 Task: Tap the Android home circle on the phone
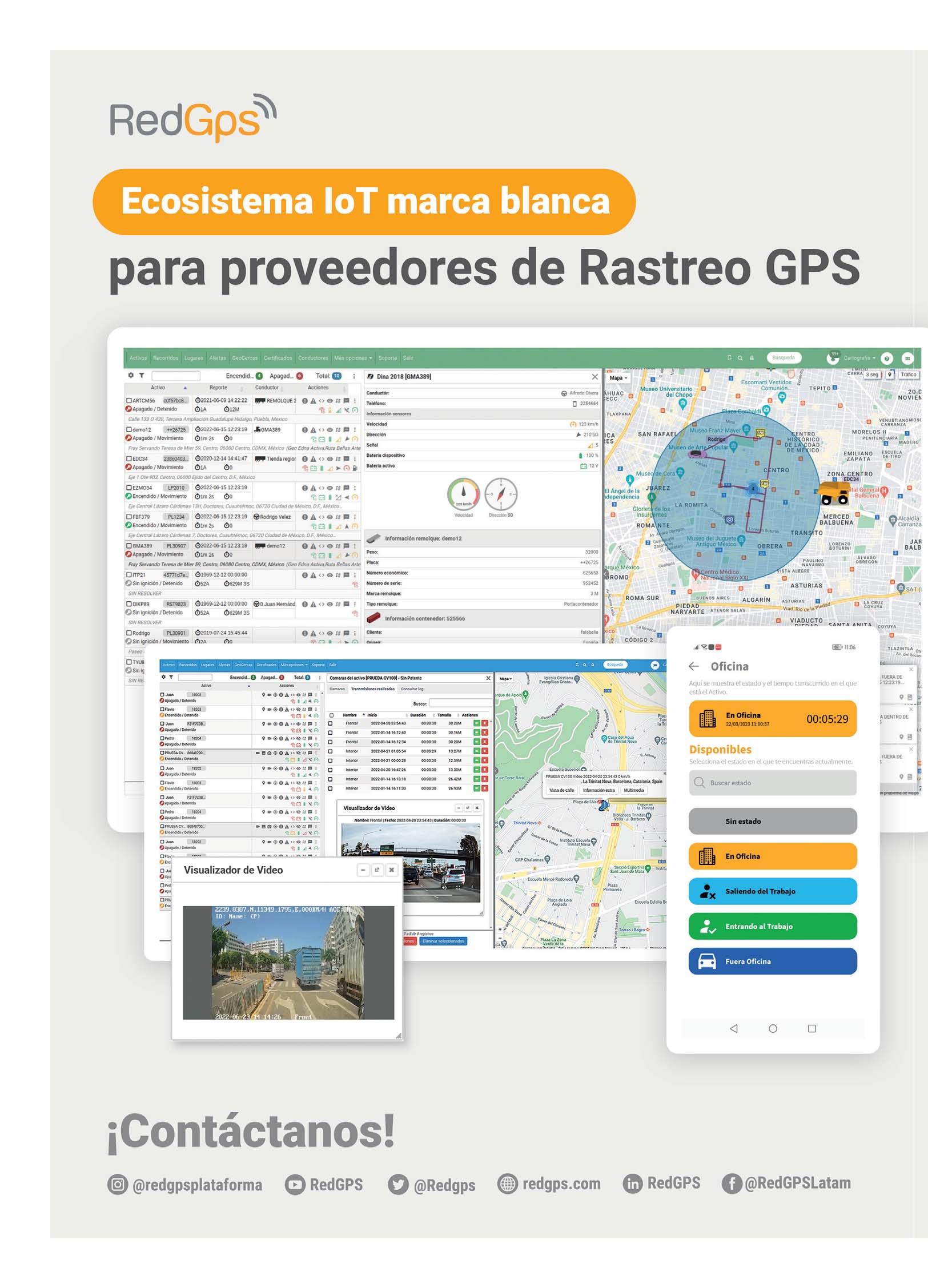coord(773,1029)
